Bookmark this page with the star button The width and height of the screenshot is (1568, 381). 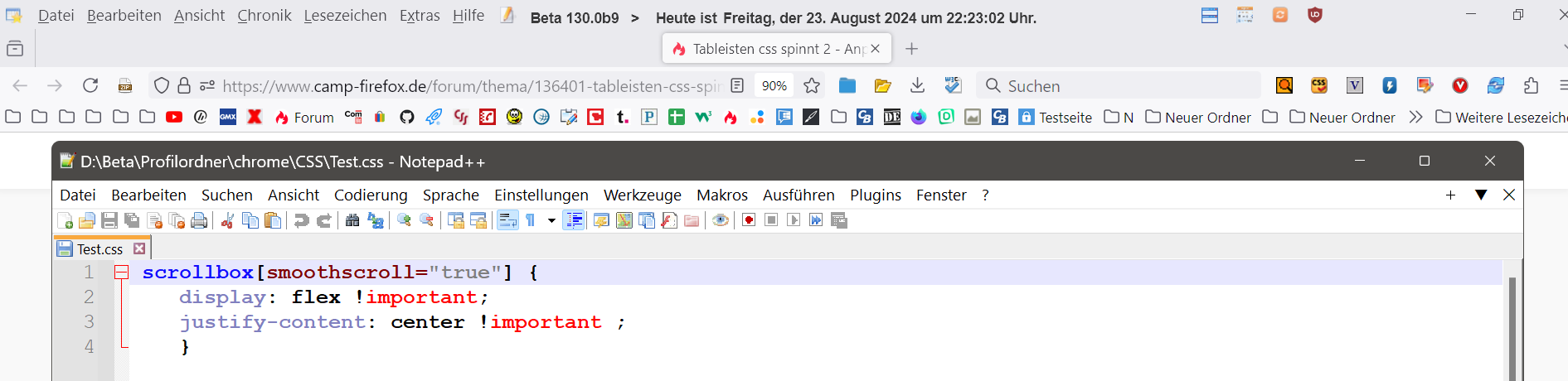pos(812,85)
